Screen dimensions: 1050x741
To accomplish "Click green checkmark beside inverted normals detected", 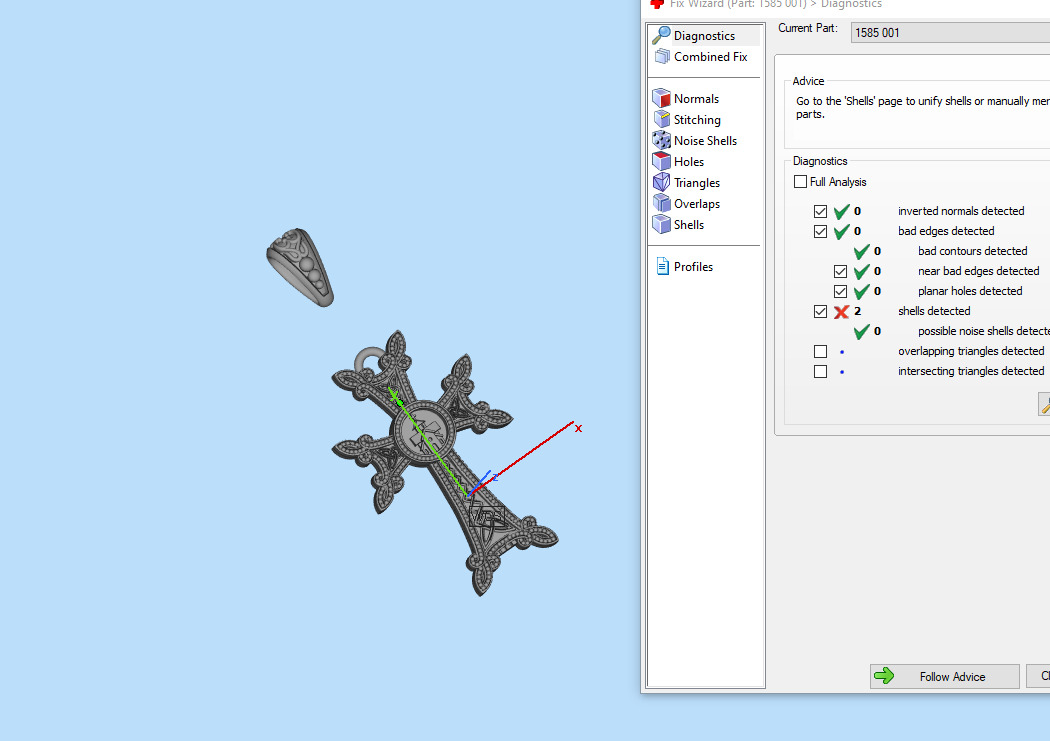I will click(x=841, y=212).
